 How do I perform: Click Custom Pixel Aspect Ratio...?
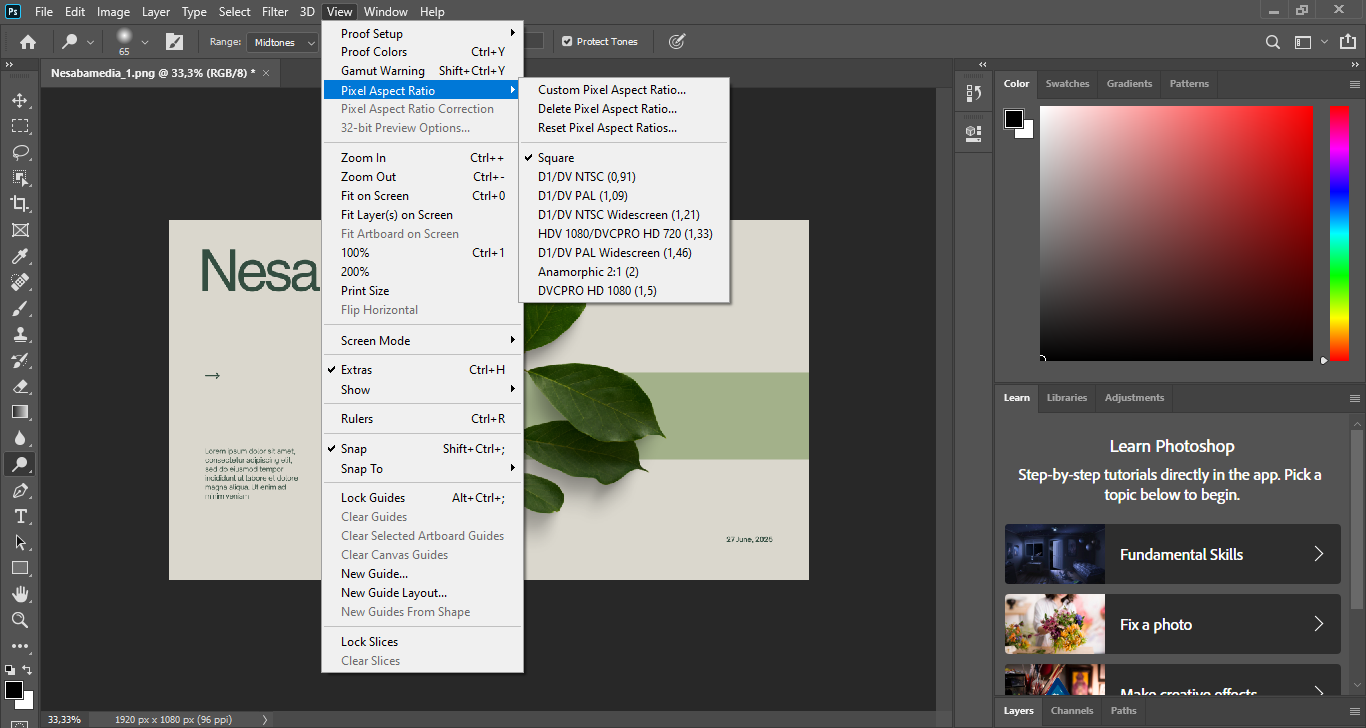tap(611, 90)
